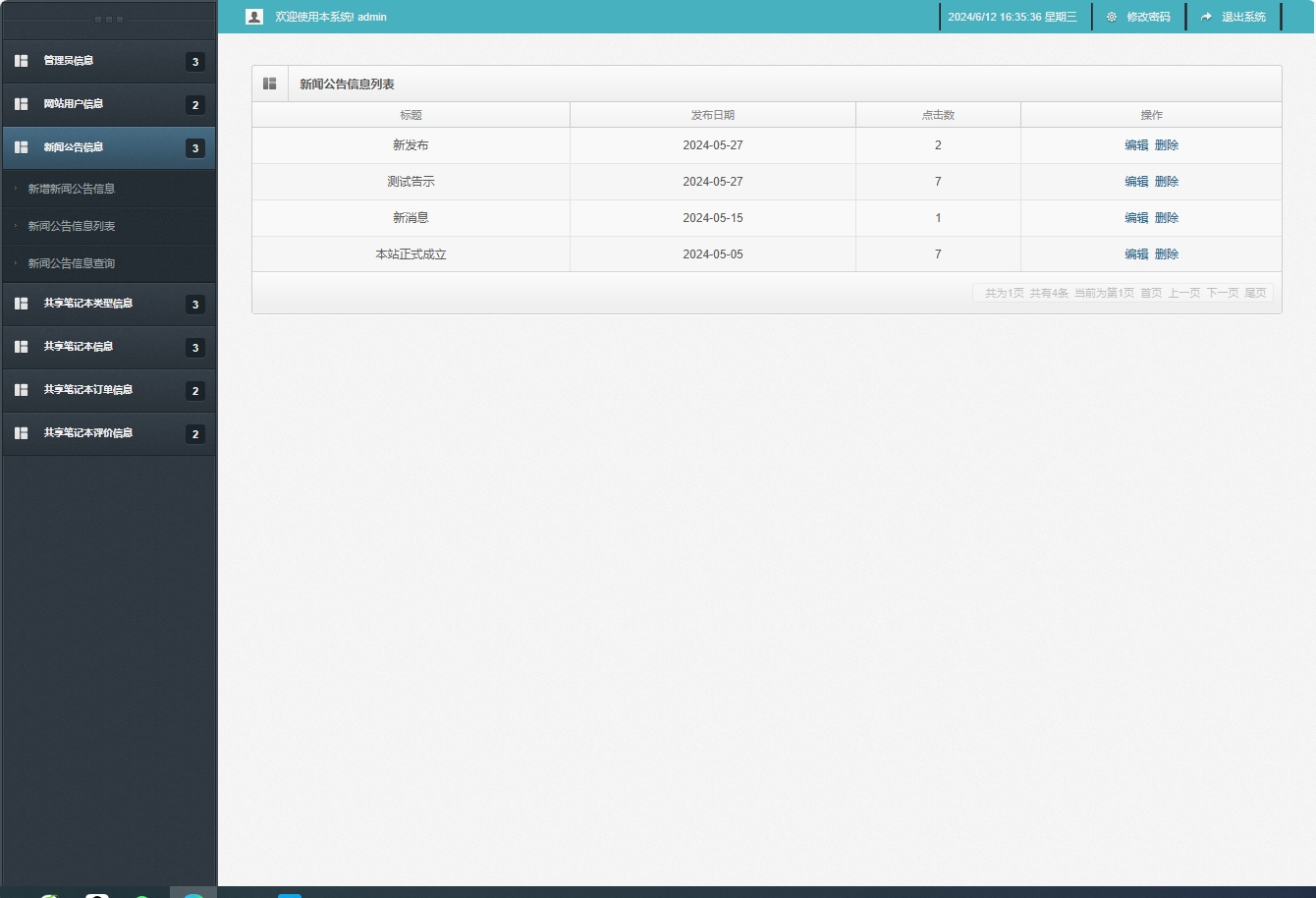Collapse the 新闻公告信息 sidebar section
Screen dimensions: 1316x898
108,147
